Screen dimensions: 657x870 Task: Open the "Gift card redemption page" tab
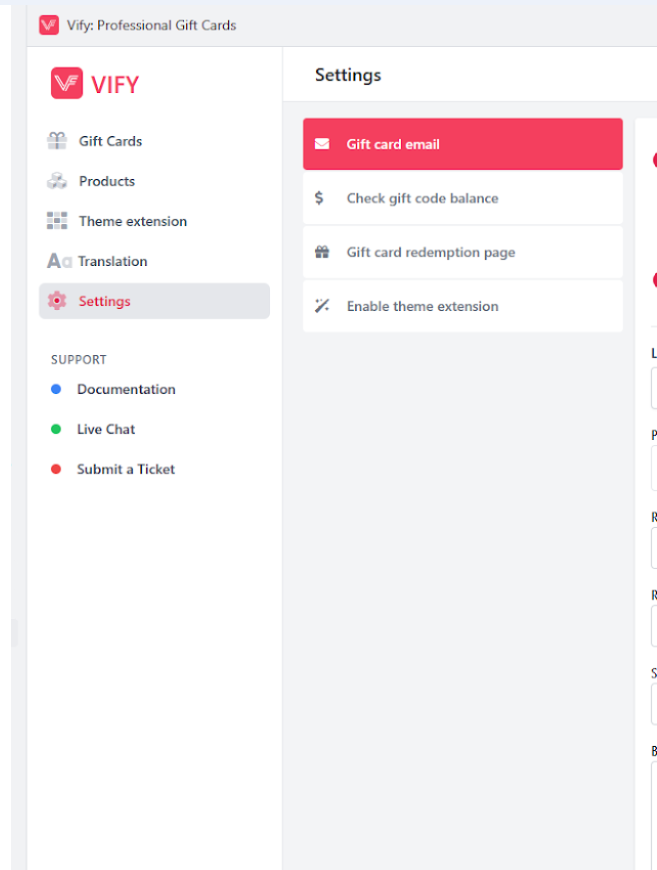(x=431, y=252)
